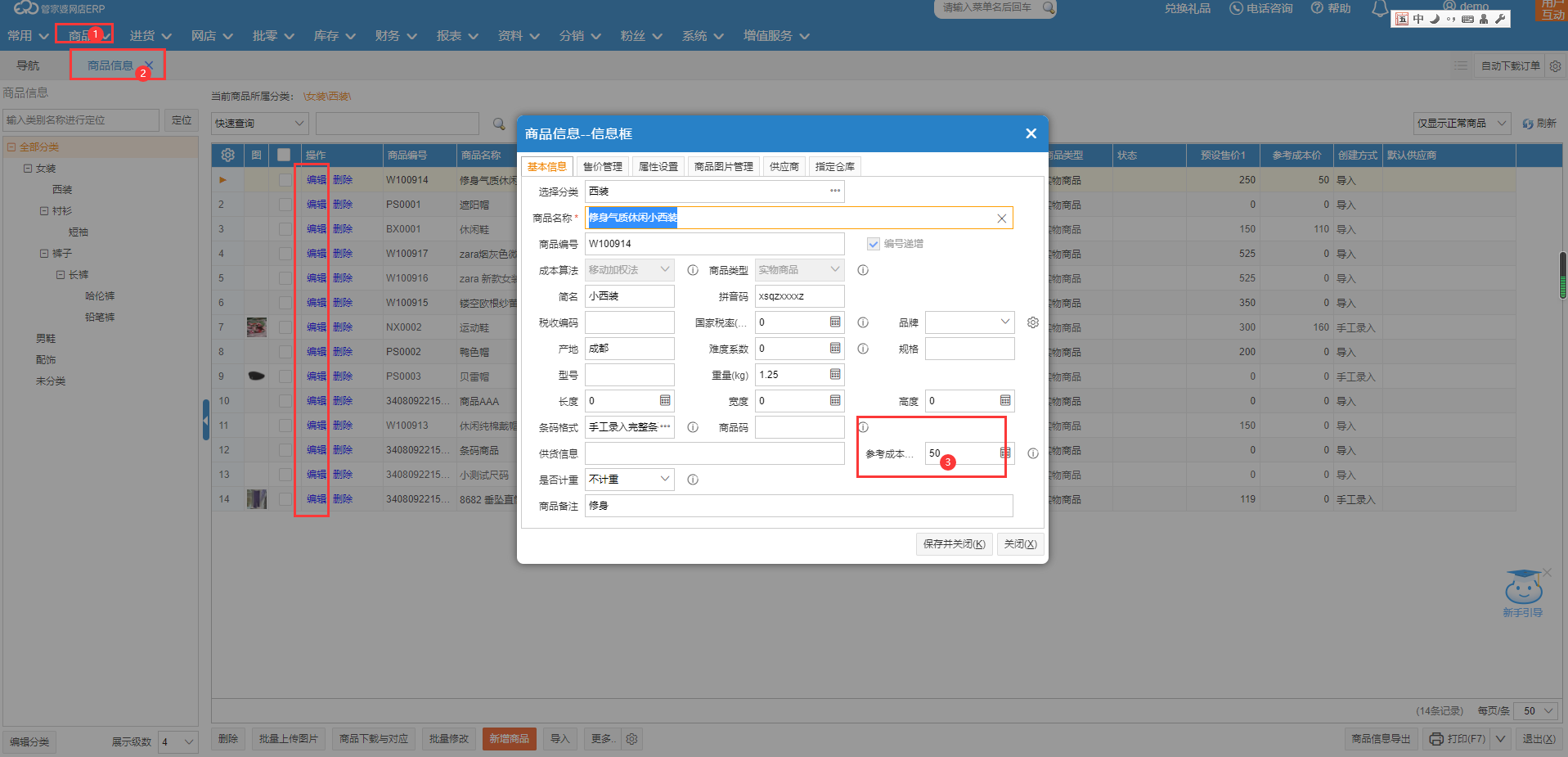Click the ellipsis in 选择分类 field
Image resolution: width=1568 pixels, height=757 pixels.
coord(835,191)
